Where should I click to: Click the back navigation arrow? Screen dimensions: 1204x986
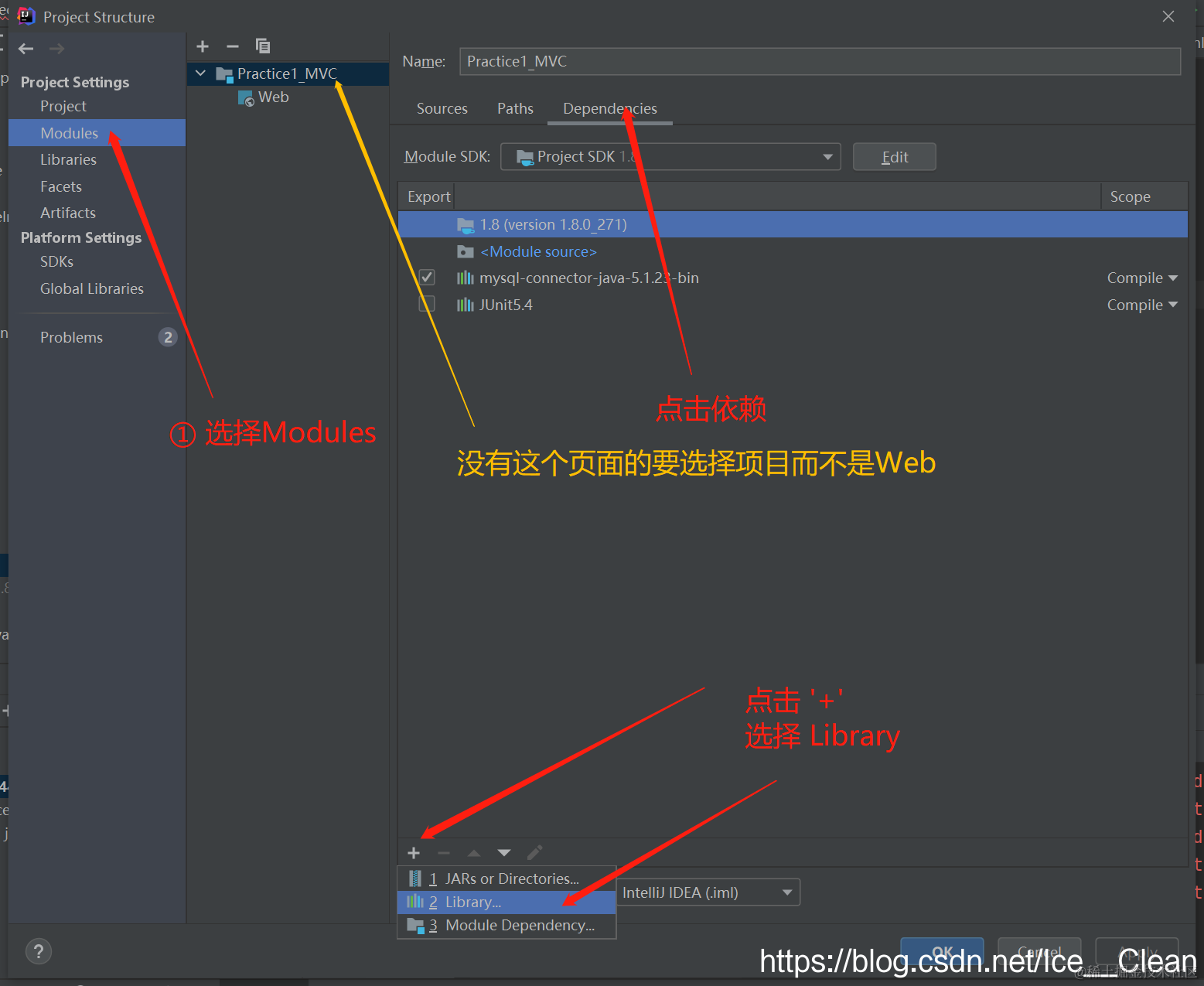coord(26,49)
